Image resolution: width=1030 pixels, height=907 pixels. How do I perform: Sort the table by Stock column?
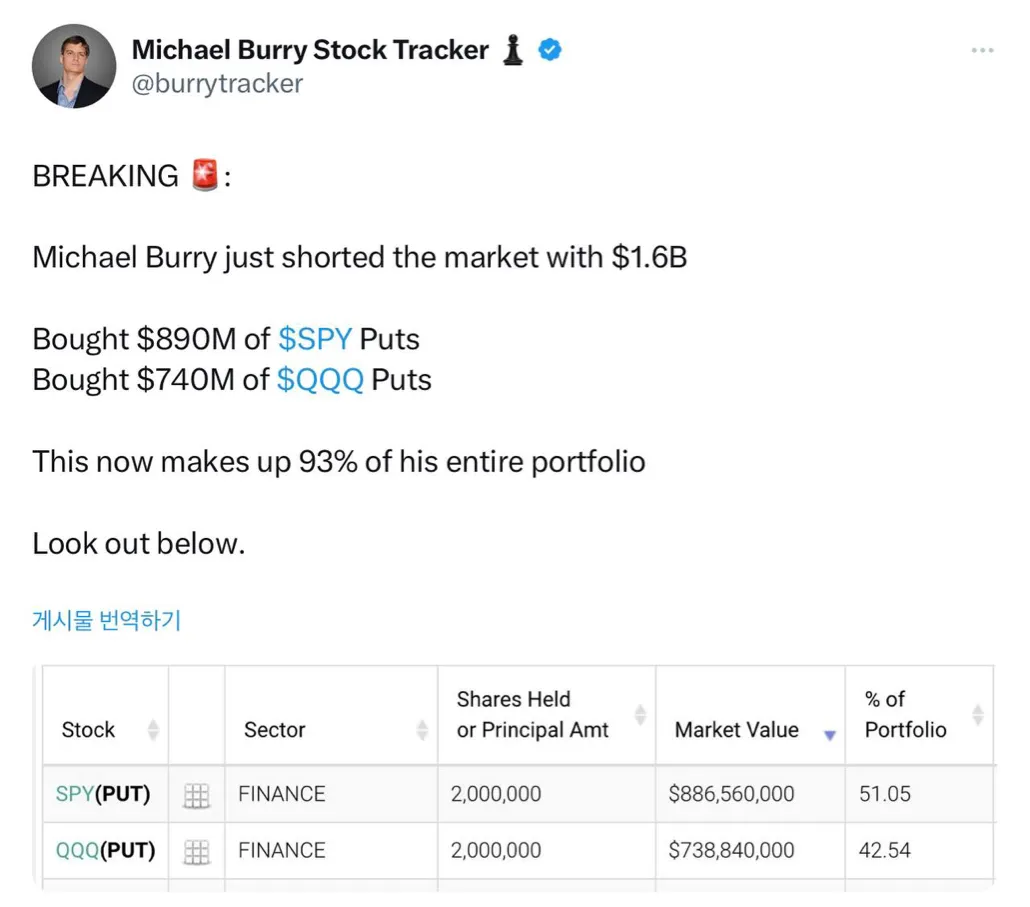153,730
